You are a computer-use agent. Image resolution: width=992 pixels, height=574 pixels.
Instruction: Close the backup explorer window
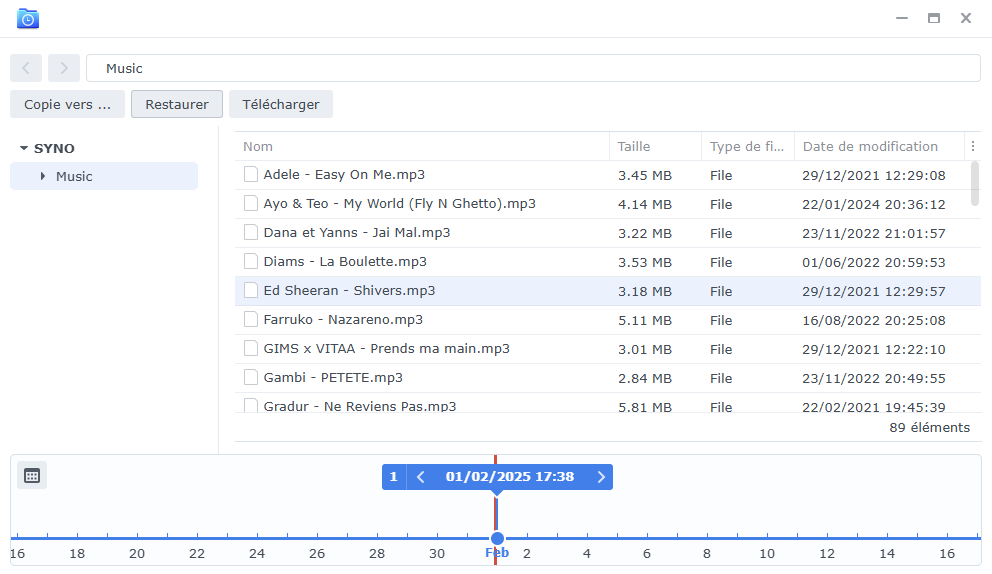pyautogui.click(x=965, y=18)
